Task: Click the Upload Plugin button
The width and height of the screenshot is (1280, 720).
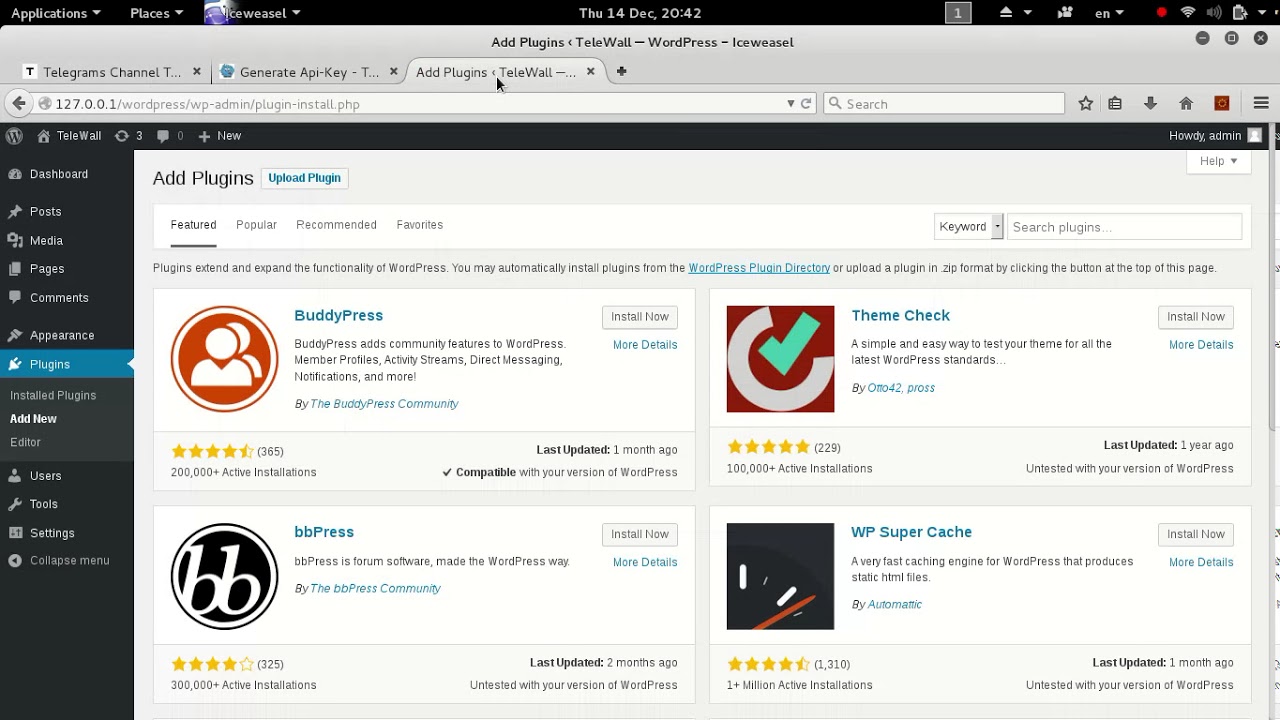Action: (x=304, y=178)
